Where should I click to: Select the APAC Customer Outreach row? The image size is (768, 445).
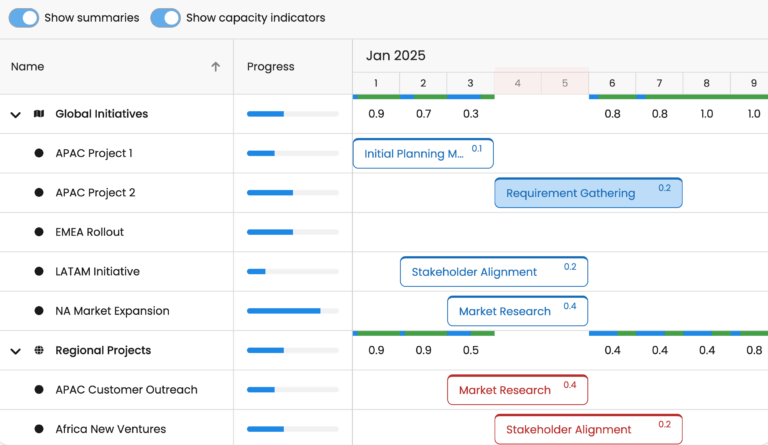pos(126,390)
